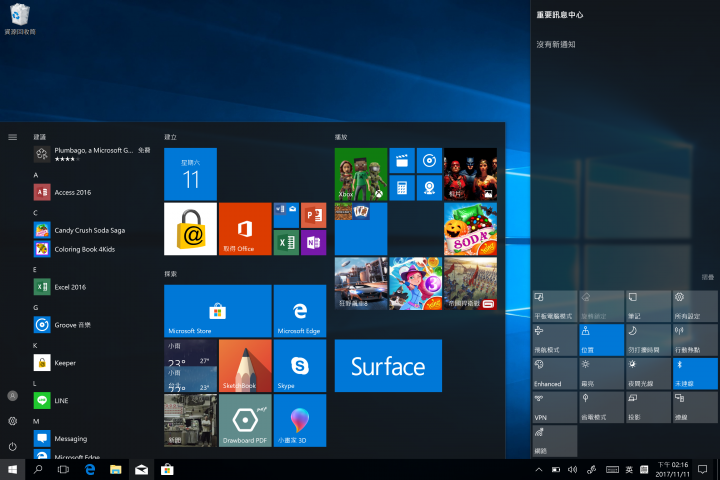This screenshot has height=480, width=720.
Task: Toggle Mobile hotspot quick action
Action: click(695, 340)
